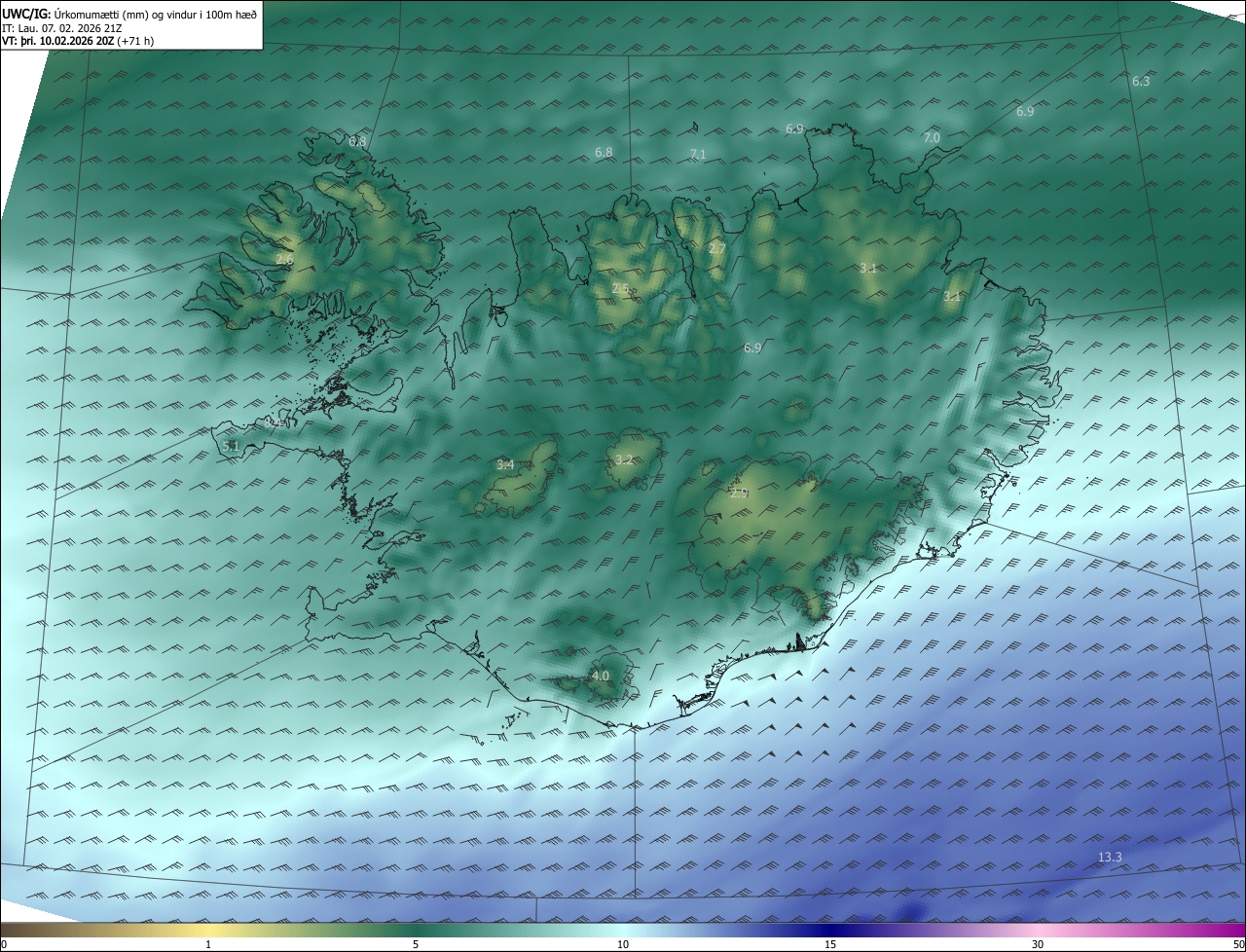Pick the 2.6 value on the Westfjords

(284, 260)
